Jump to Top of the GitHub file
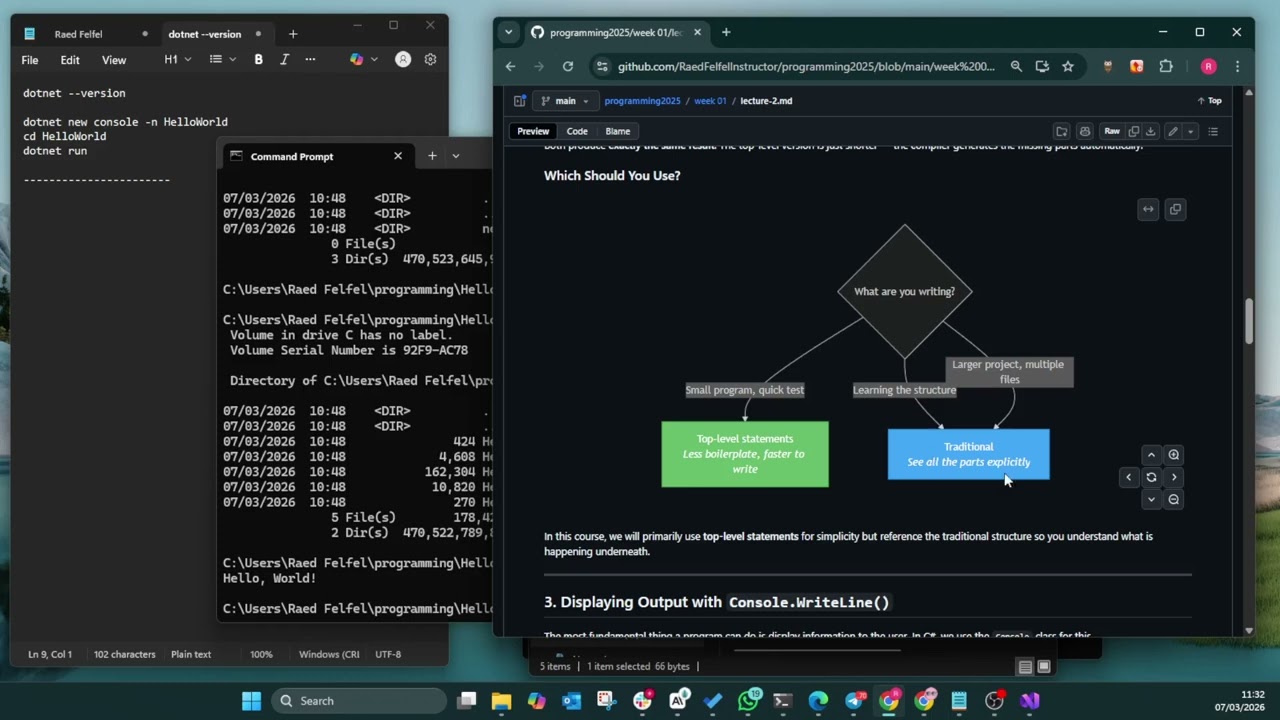The image size is (1280, 720). coord(1209,101)
